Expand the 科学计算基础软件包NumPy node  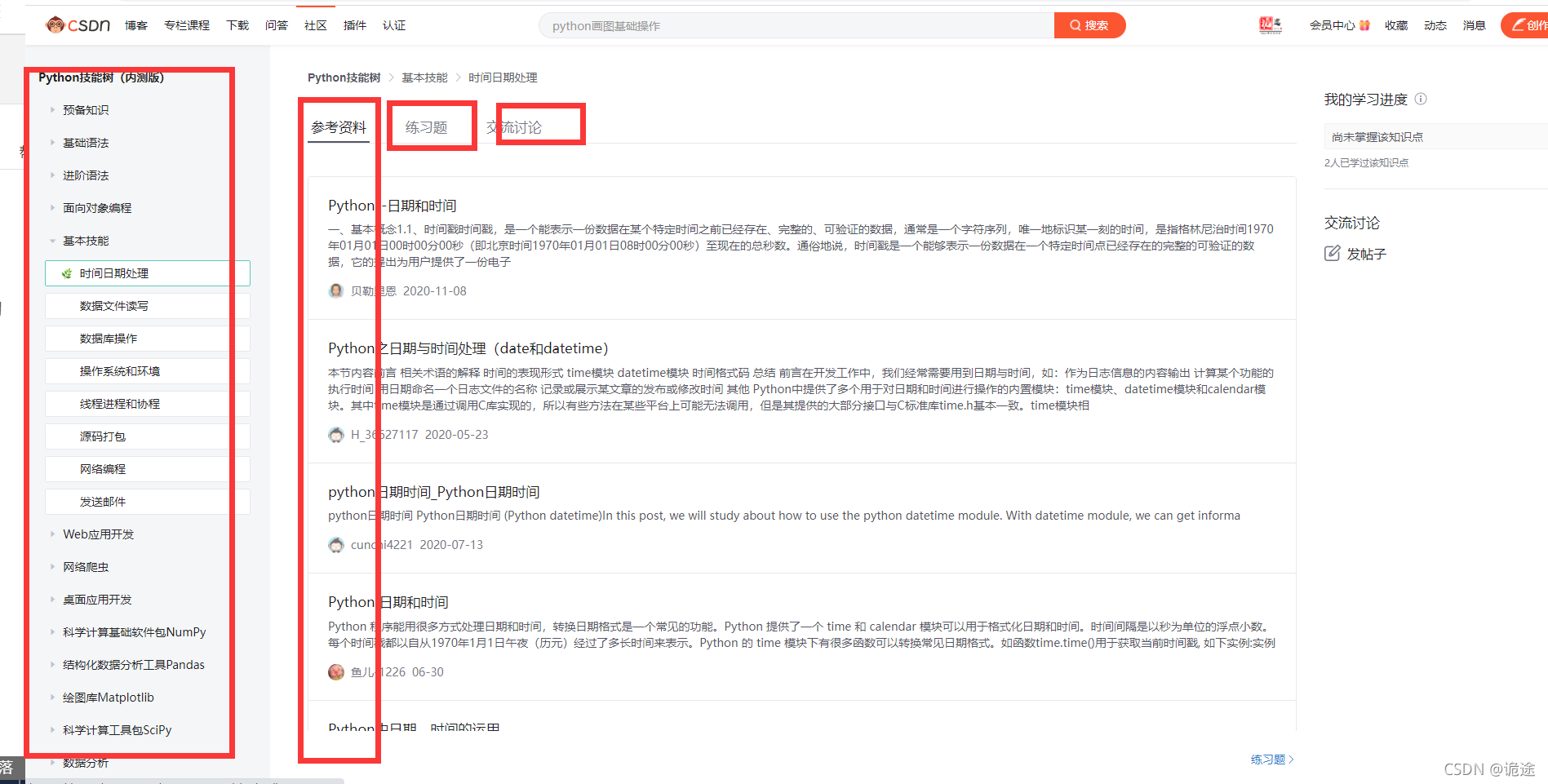coord(52,631)
